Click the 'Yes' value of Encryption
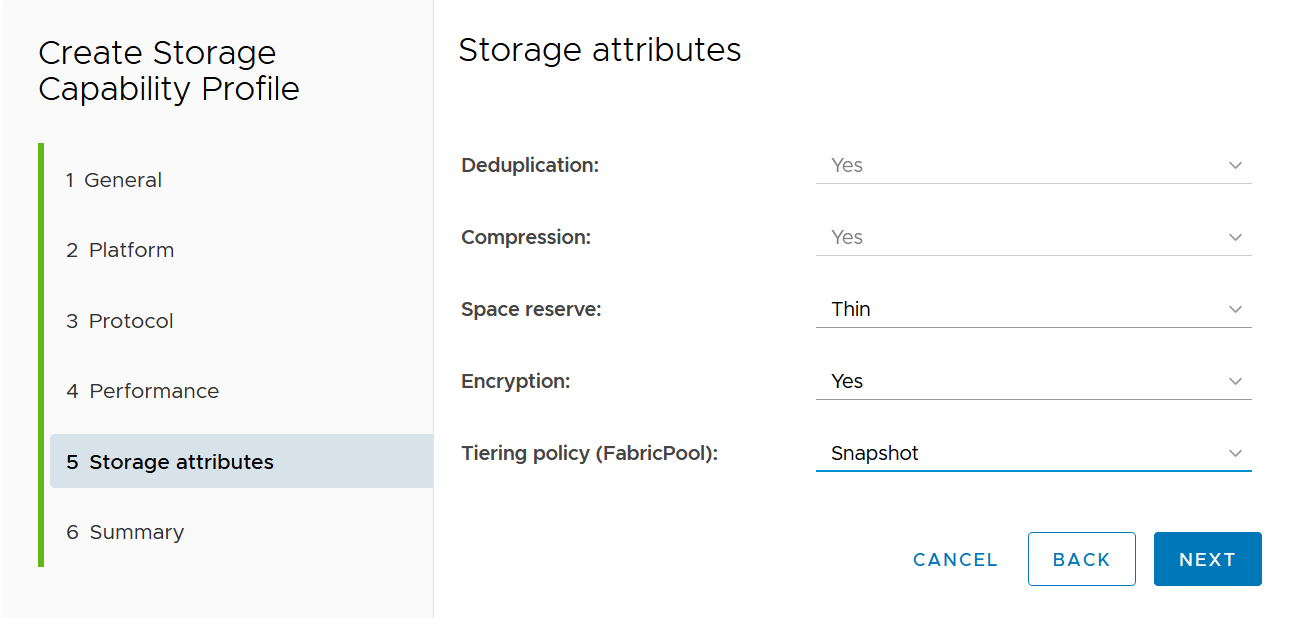1302x618 pixels. (847, 381)
